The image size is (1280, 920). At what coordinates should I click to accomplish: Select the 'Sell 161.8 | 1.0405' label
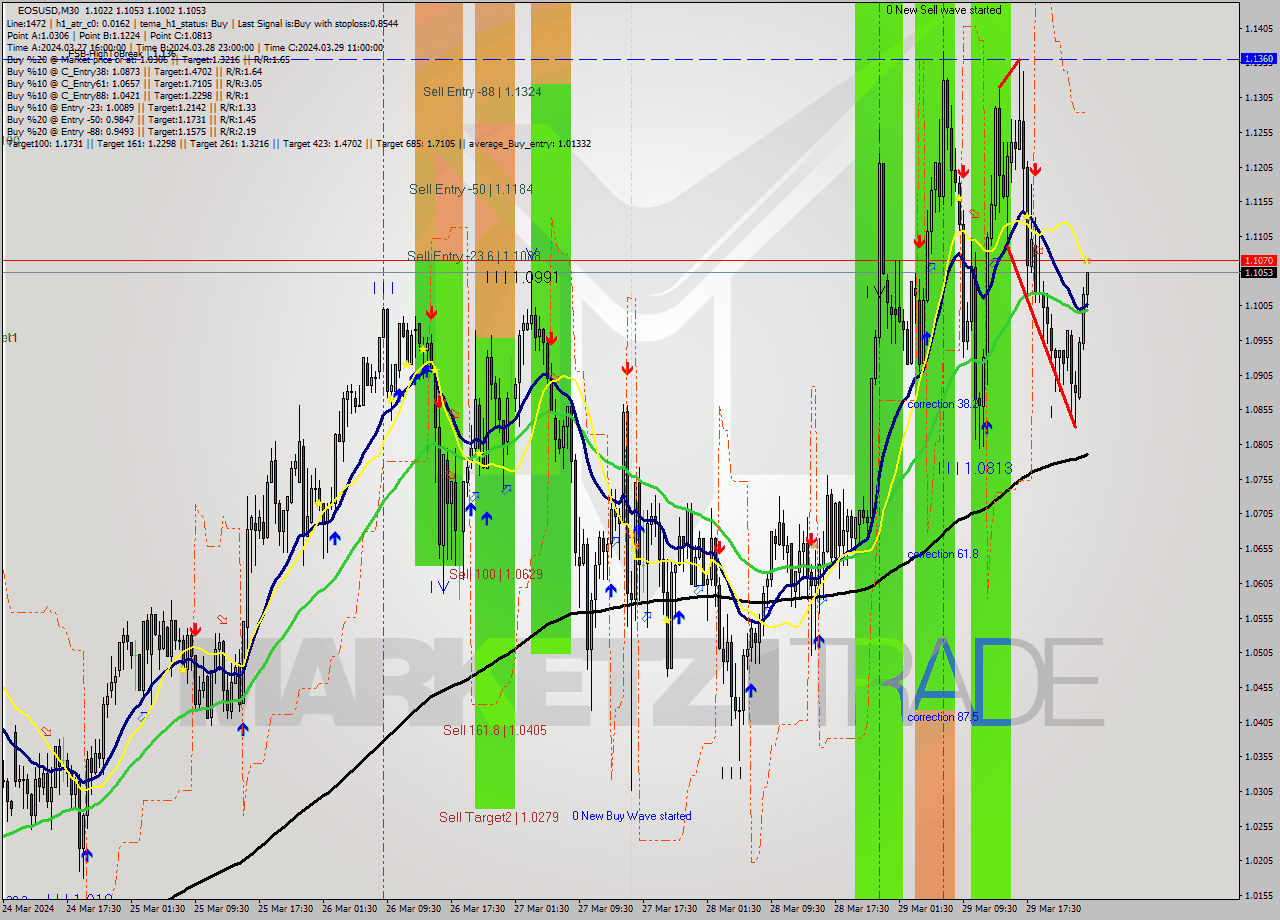pyautogui.click(x=495, y=730)
